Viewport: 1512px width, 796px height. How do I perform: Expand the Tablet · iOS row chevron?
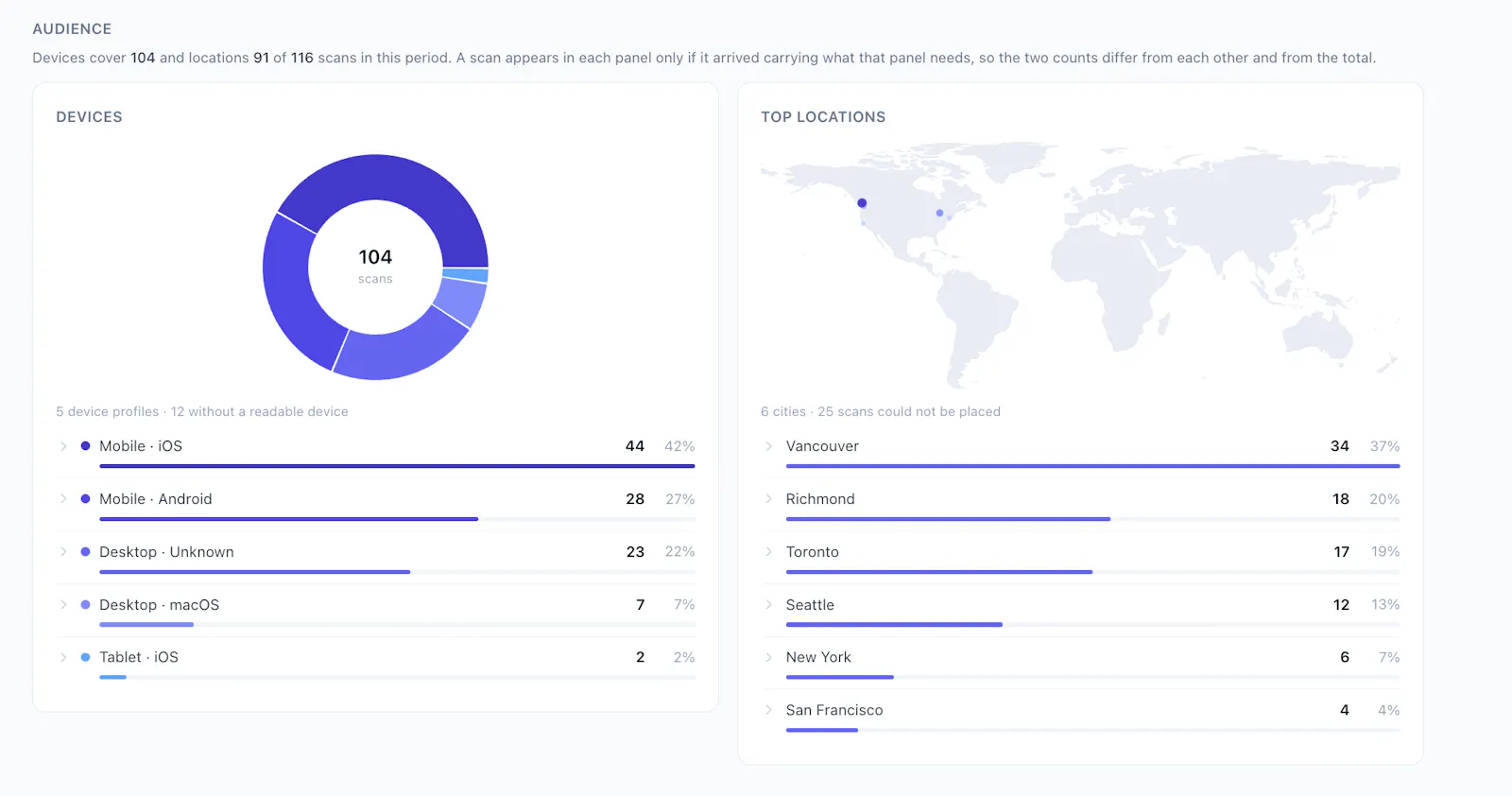click(63, 657)
